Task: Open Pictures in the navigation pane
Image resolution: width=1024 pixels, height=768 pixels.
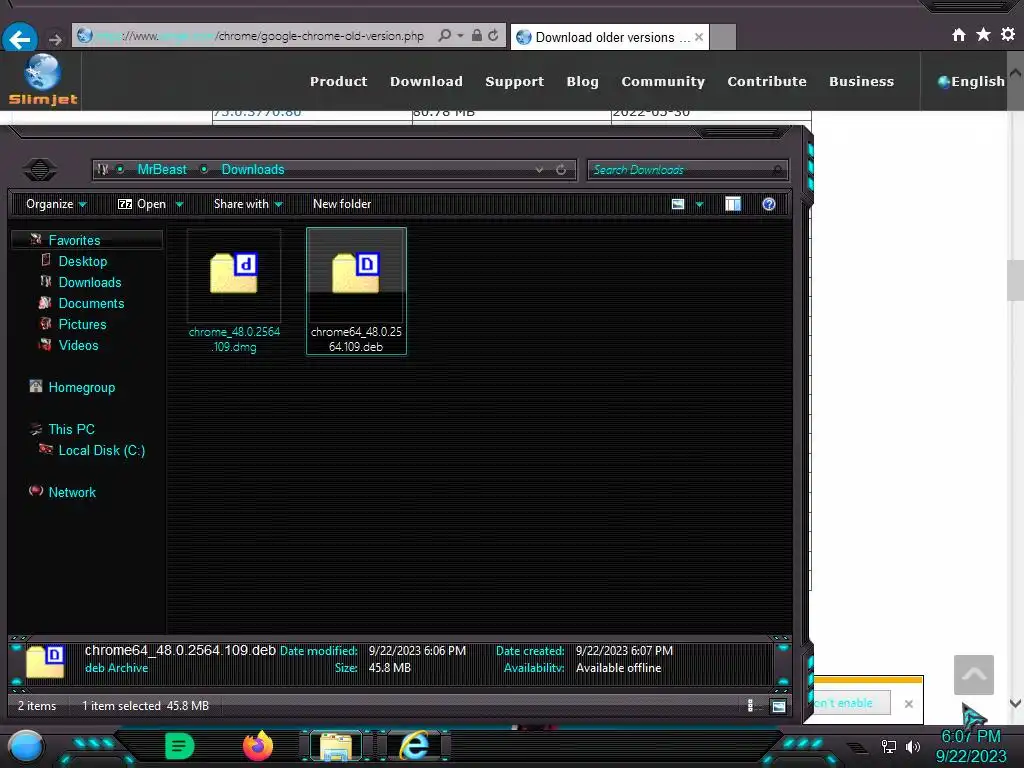Action: pos(82,324)
